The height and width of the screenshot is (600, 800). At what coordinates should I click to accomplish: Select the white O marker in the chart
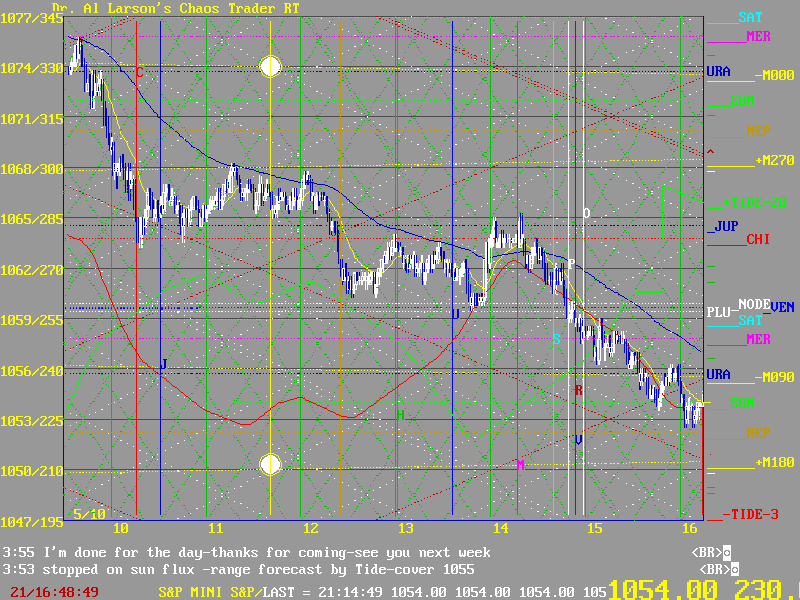pos(587,213)
